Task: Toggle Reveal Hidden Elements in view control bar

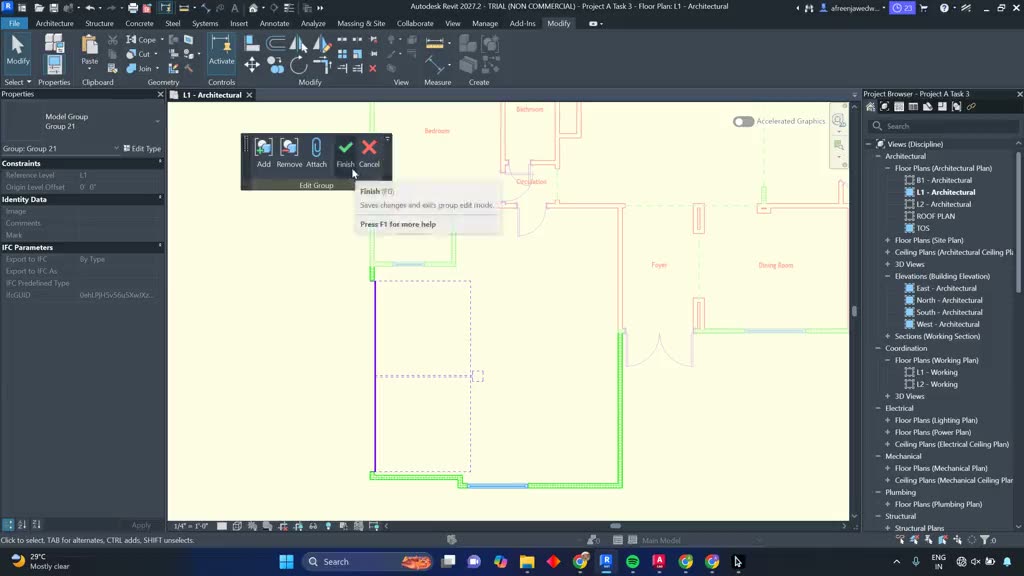Action: click(x=328, y=526)
